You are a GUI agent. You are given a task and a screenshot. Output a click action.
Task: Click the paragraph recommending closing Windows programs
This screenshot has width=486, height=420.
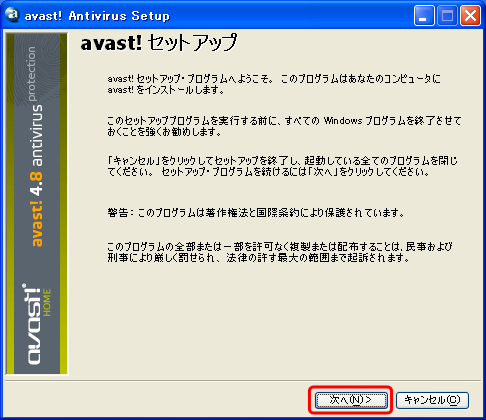coord(284,126)
